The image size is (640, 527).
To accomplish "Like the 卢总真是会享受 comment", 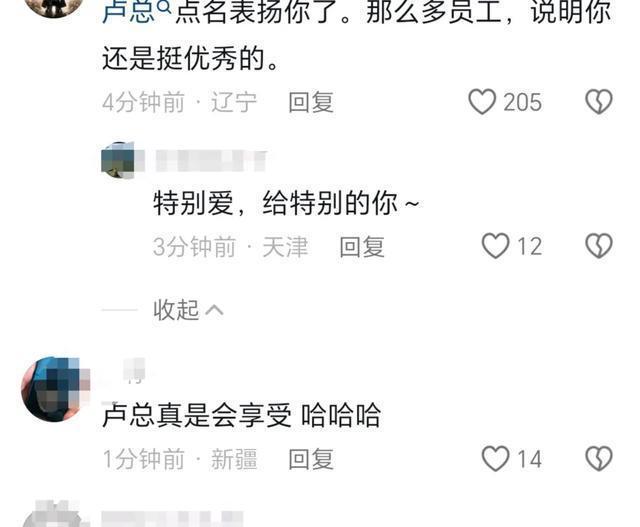I will tap(495, 459).
